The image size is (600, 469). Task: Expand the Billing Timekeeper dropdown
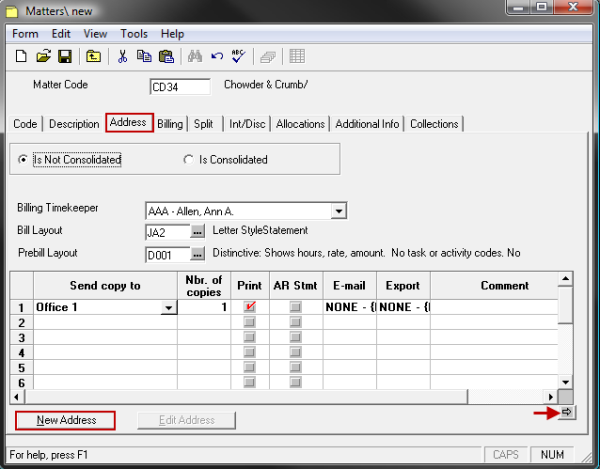point(339,211)
